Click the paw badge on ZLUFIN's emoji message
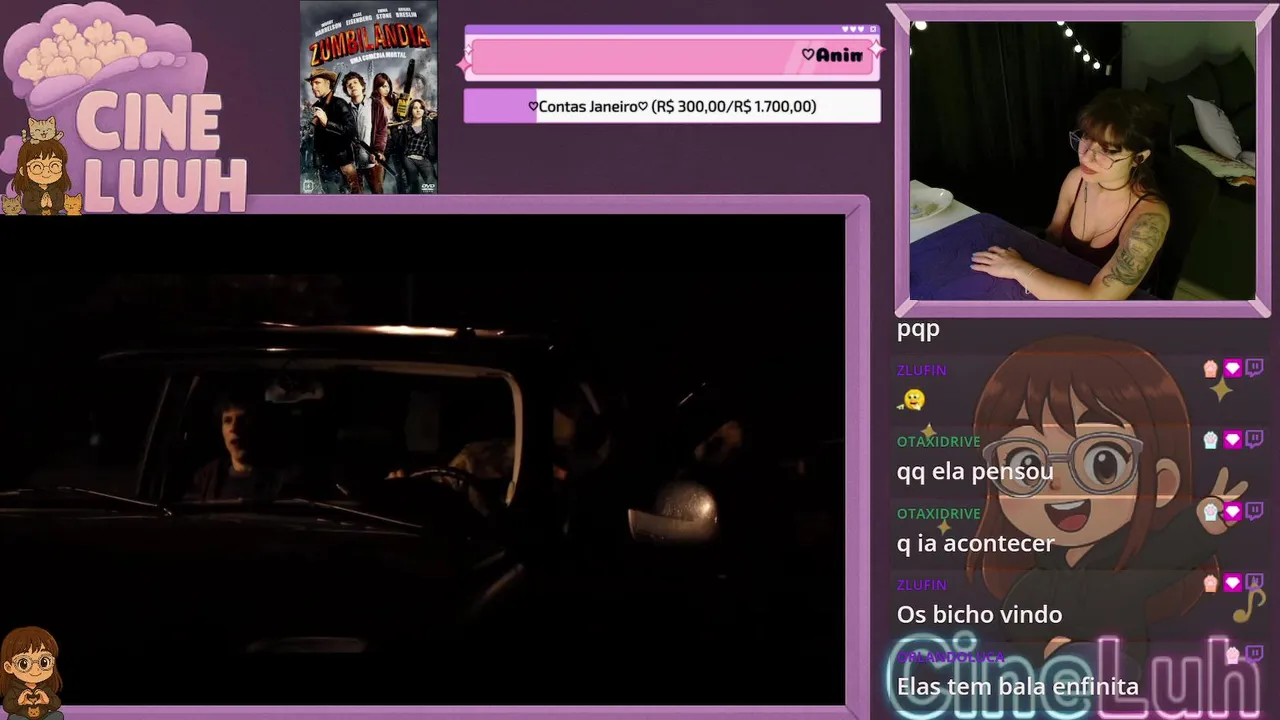Viewport: 1280px width, 720px height. pyautogui.click(x=1211, y=368)
